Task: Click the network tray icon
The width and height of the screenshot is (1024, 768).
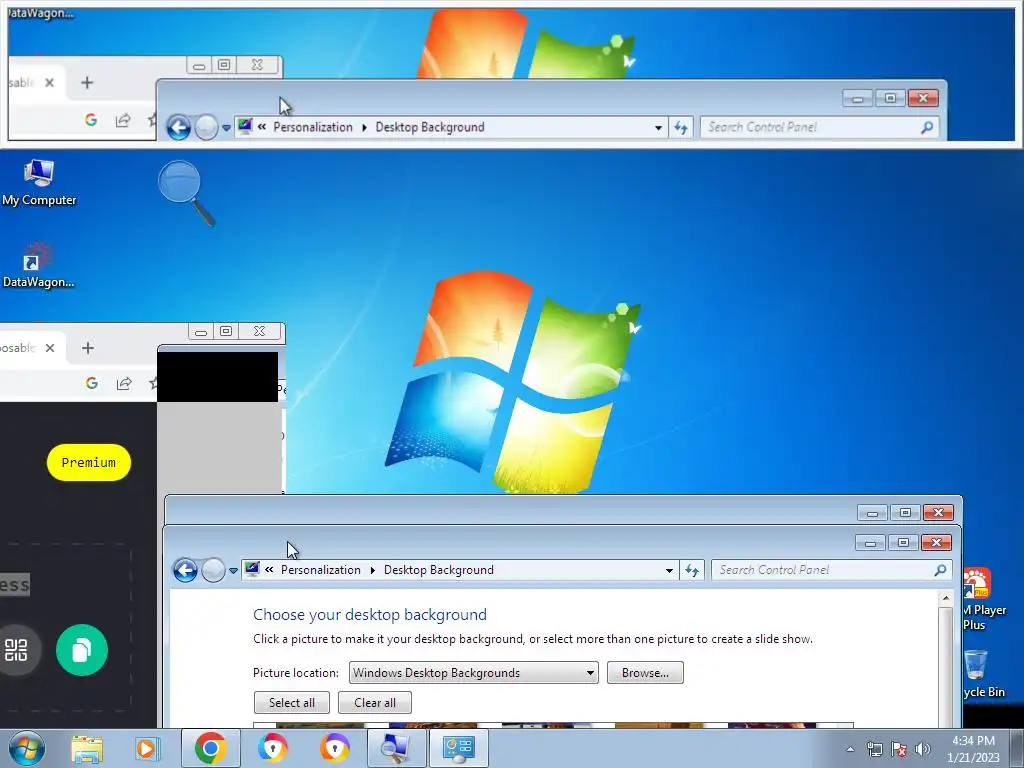Action: [x=874, y=749]
